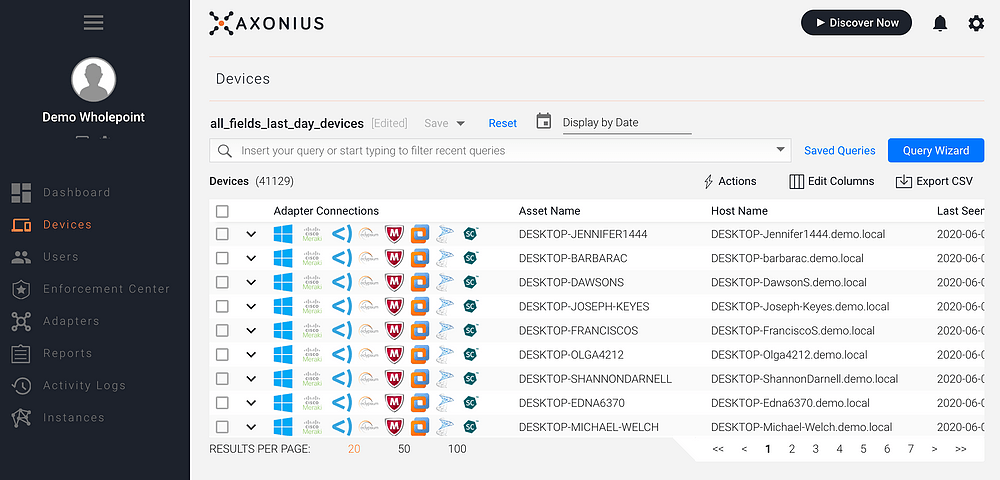Open the query field dropdown arrow
This screenshot has height=480, width=1000.
click(x=780, y=150)
